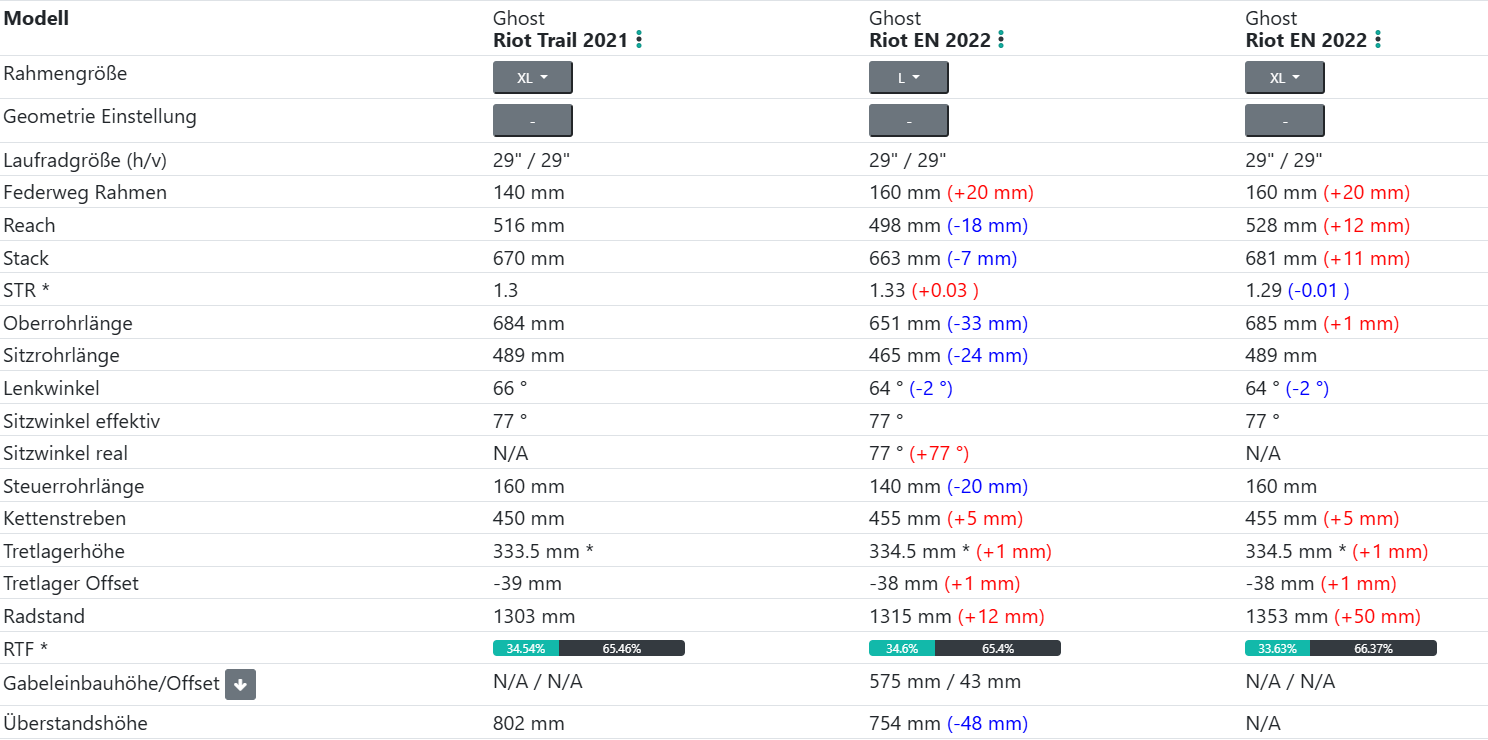Open the XL frame size dropdown for Riot Trail 2021
This screenshot has width=1488, height=740.
(x=532, y=78)
